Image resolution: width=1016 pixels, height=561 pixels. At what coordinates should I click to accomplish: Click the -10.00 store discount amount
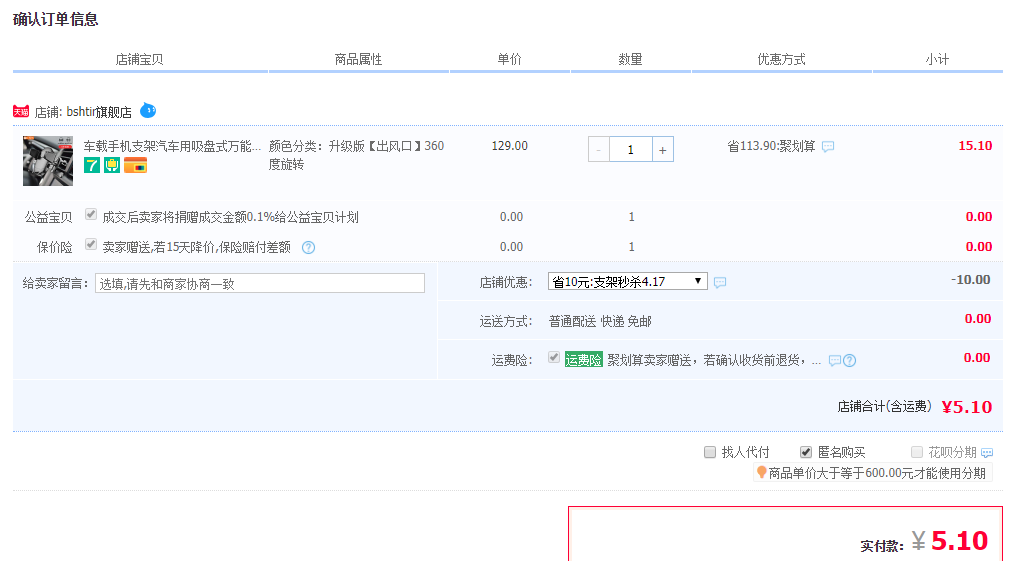971,280
